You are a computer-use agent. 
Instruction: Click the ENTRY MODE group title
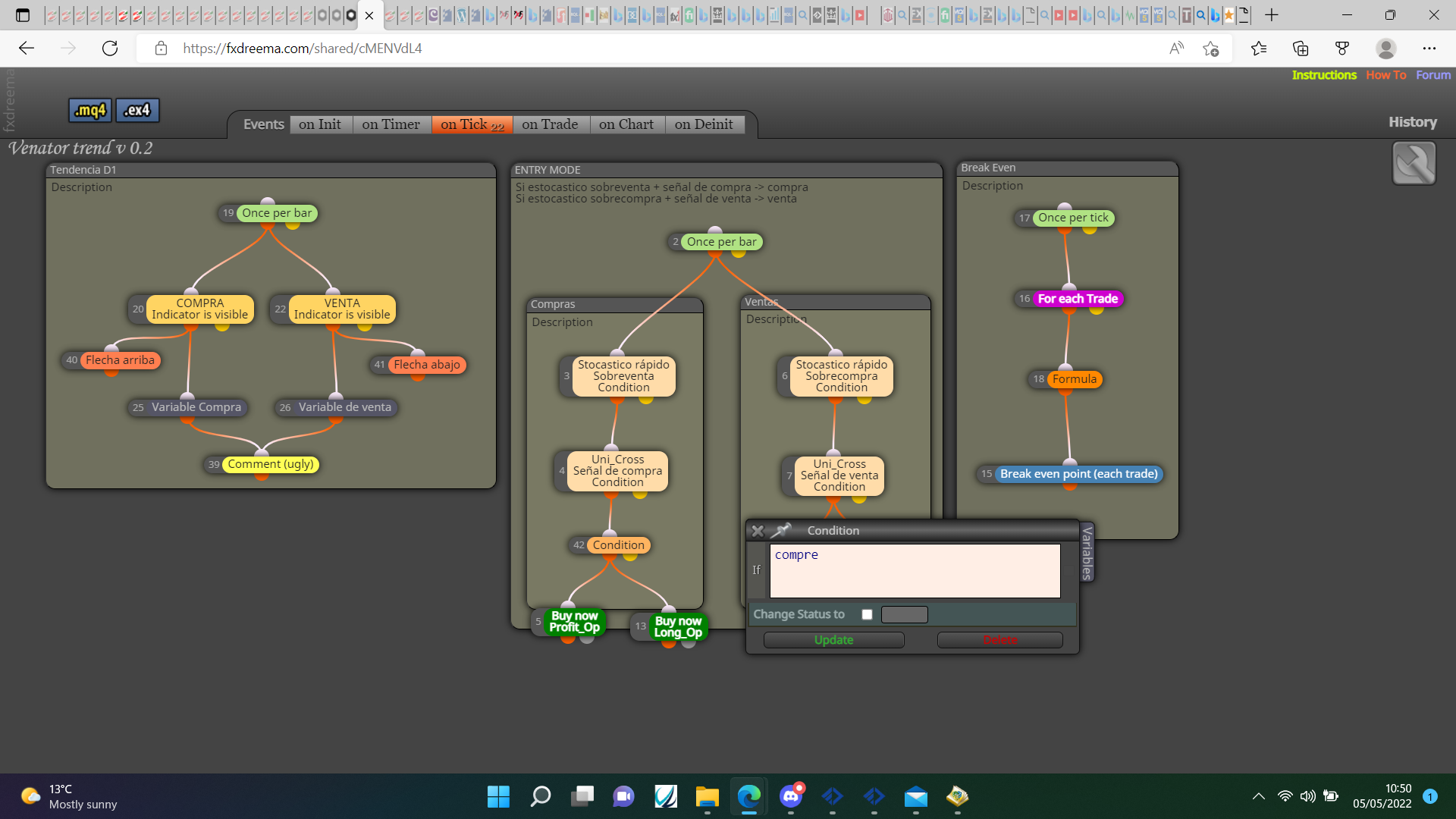pyautogui.click(x=548, y=170)
